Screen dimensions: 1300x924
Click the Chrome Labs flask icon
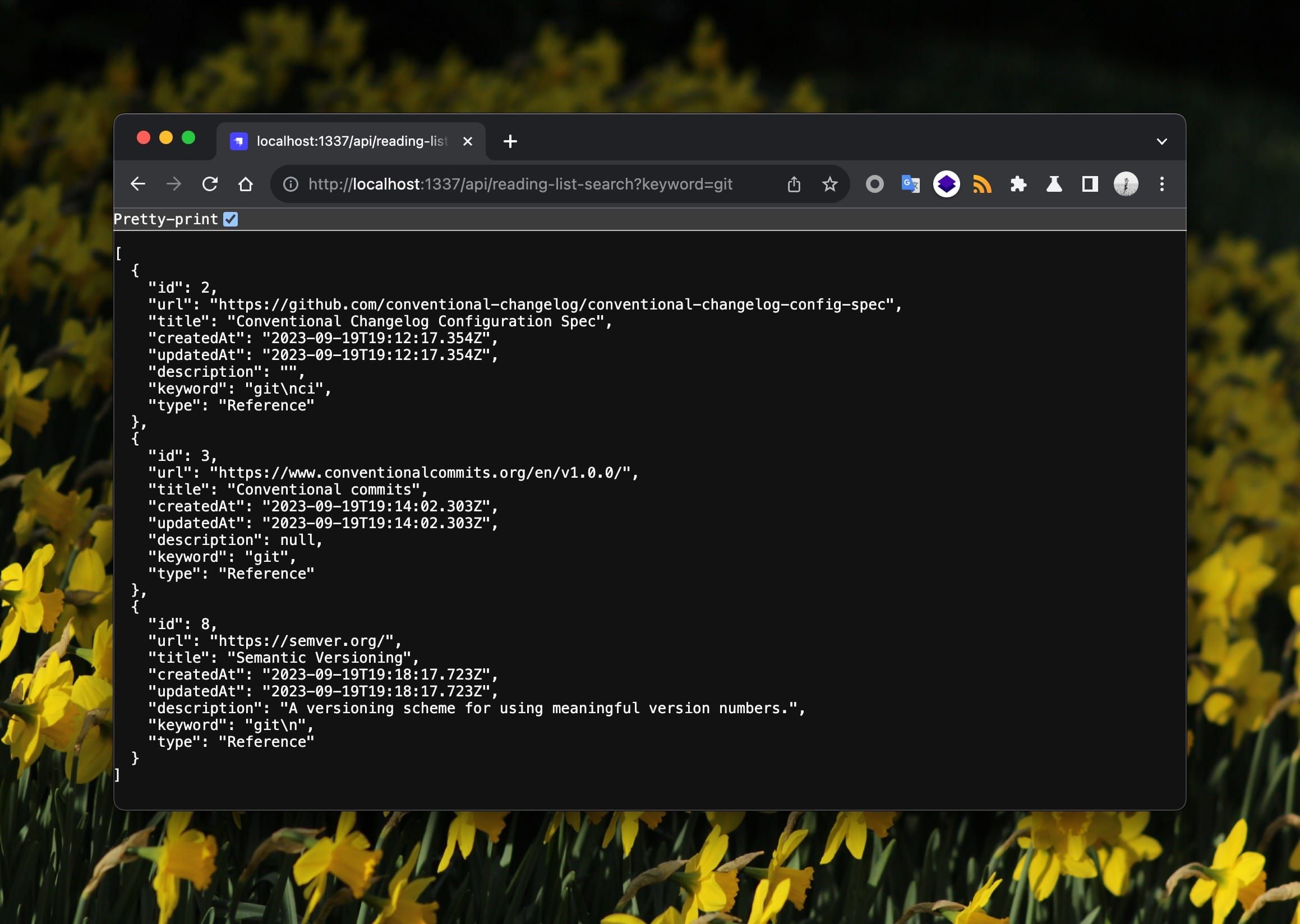(x=1054, y=184)
